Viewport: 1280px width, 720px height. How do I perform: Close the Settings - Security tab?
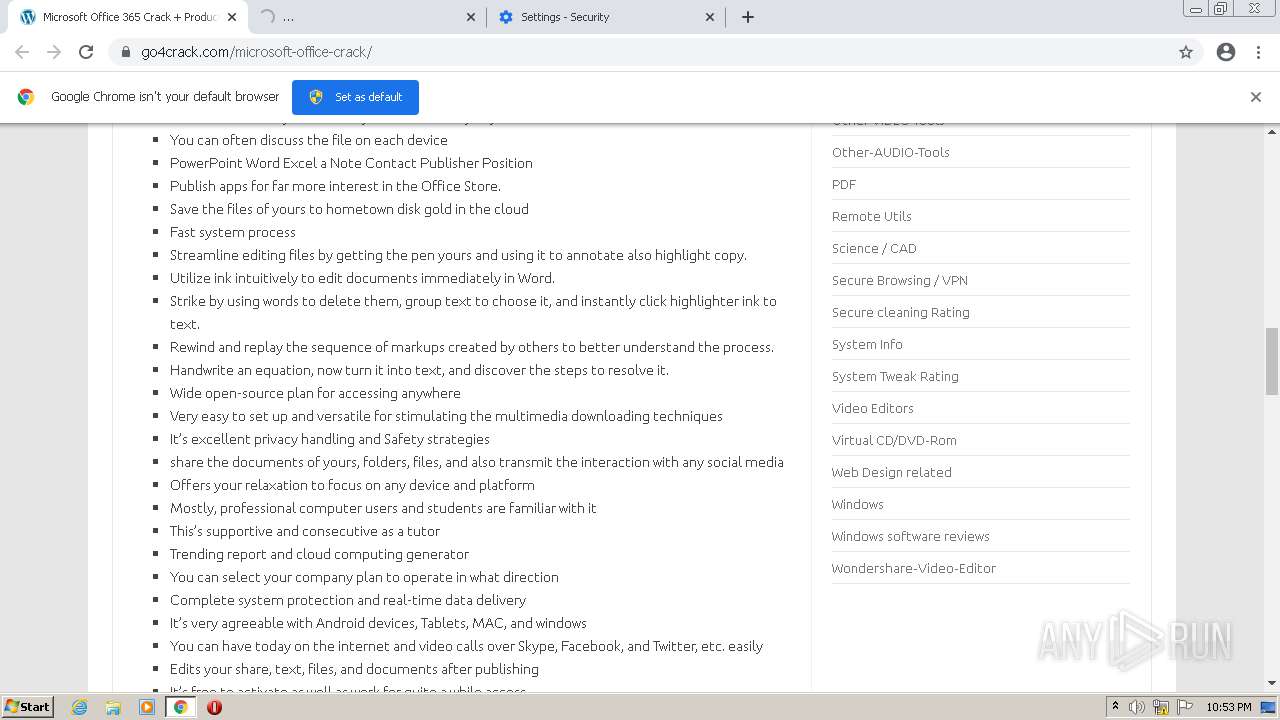(710, 17)
